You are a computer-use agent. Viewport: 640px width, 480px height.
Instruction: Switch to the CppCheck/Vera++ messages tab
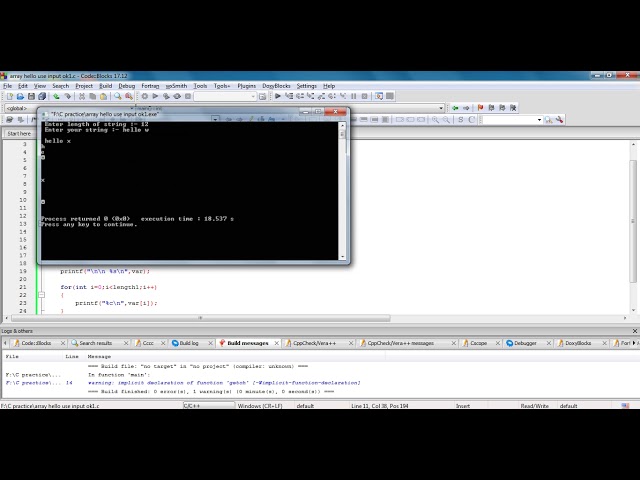(400, 343)
